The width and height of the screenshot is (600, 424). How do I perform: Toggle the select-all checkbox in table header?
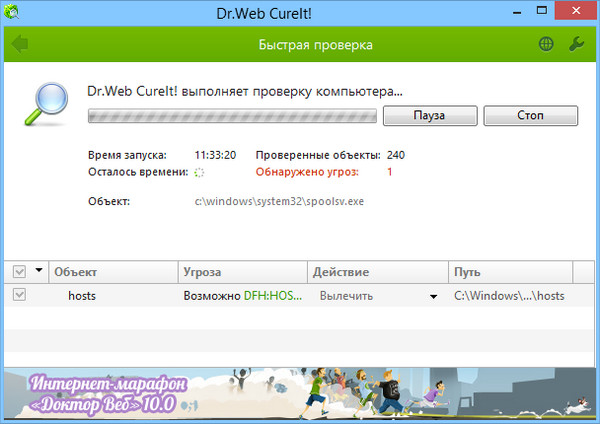(x=19, y=272)
